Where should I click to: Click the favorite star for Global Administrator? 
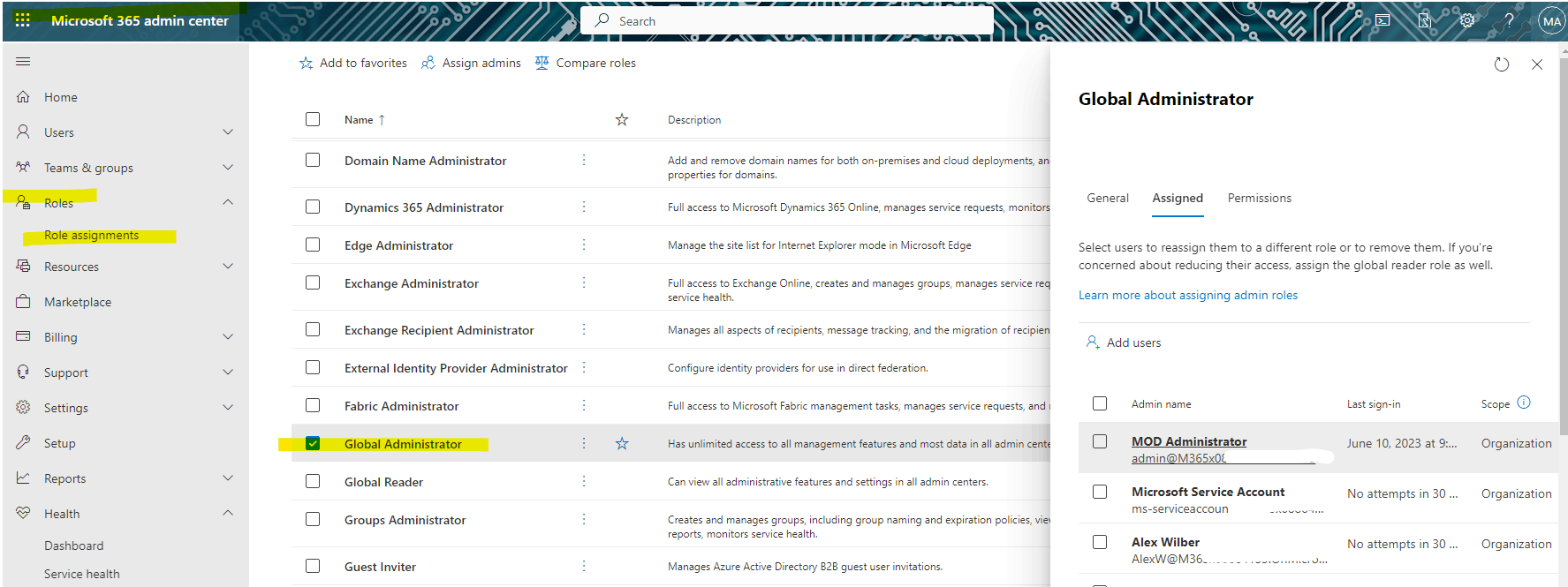[622, 444]
